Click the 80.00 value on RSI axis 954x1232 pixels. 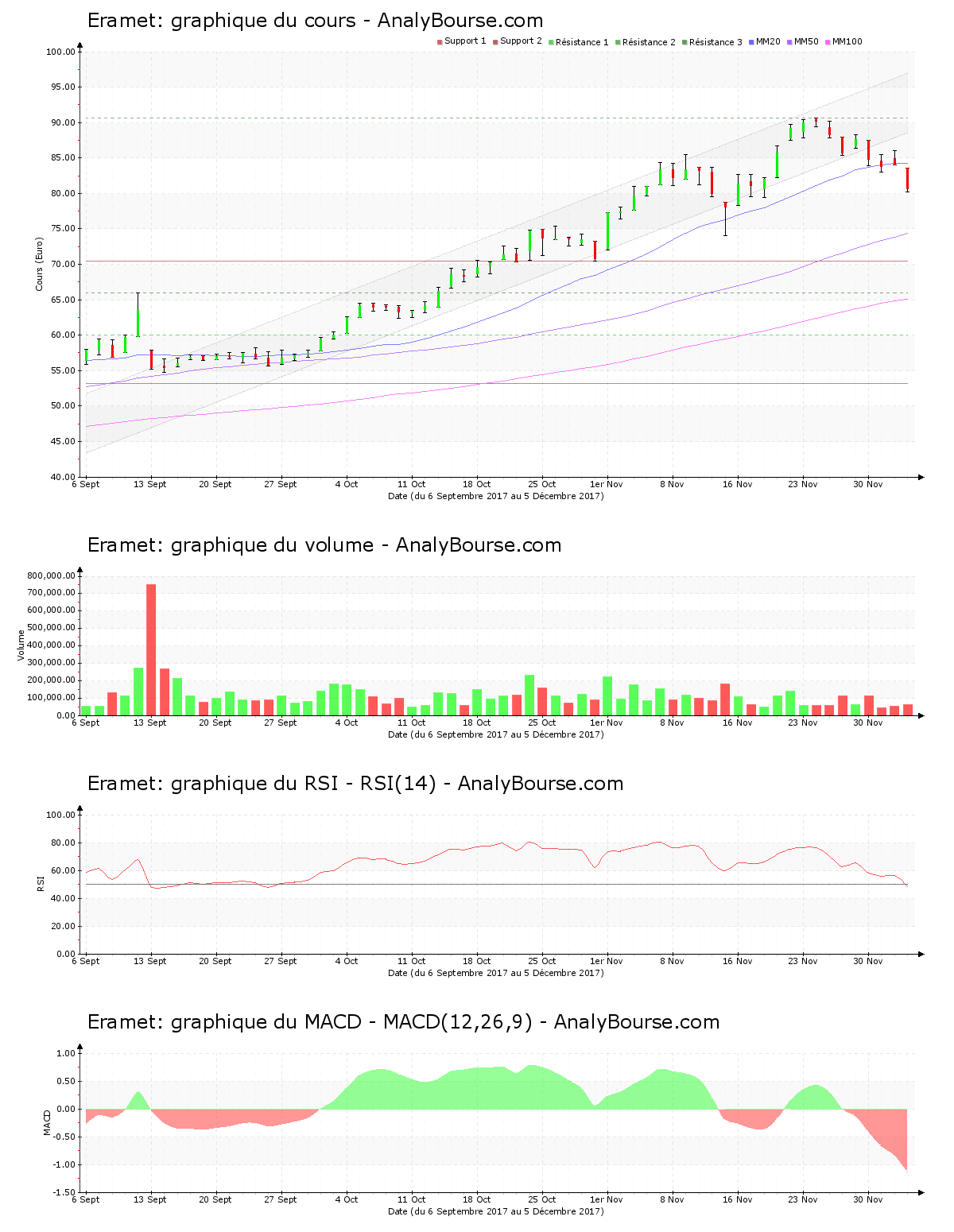(64, 843)
